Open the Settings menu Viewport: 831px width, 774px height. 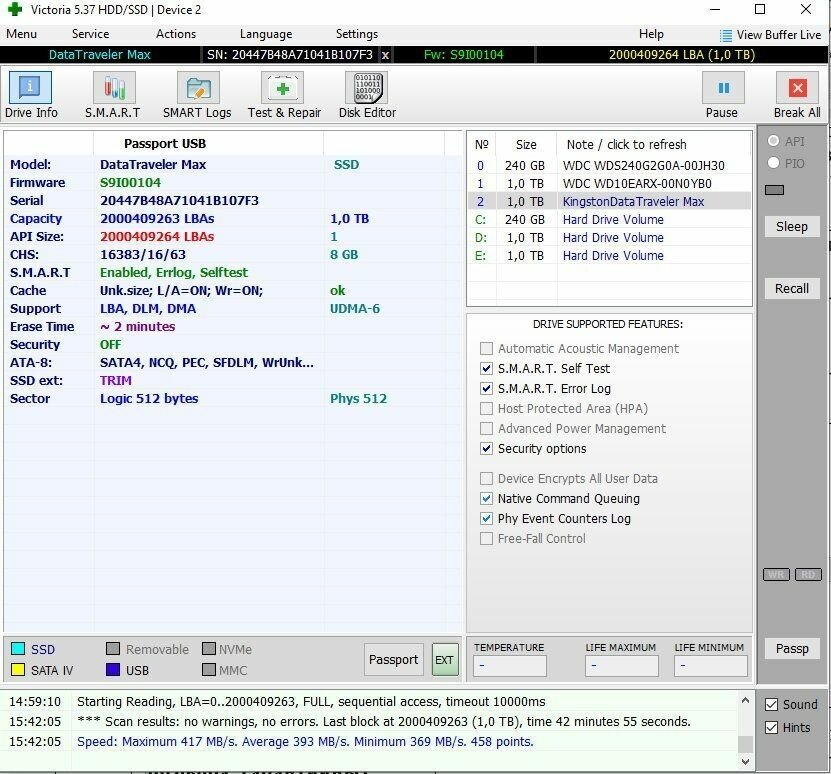pyautogui.click(x=357, y=34)
